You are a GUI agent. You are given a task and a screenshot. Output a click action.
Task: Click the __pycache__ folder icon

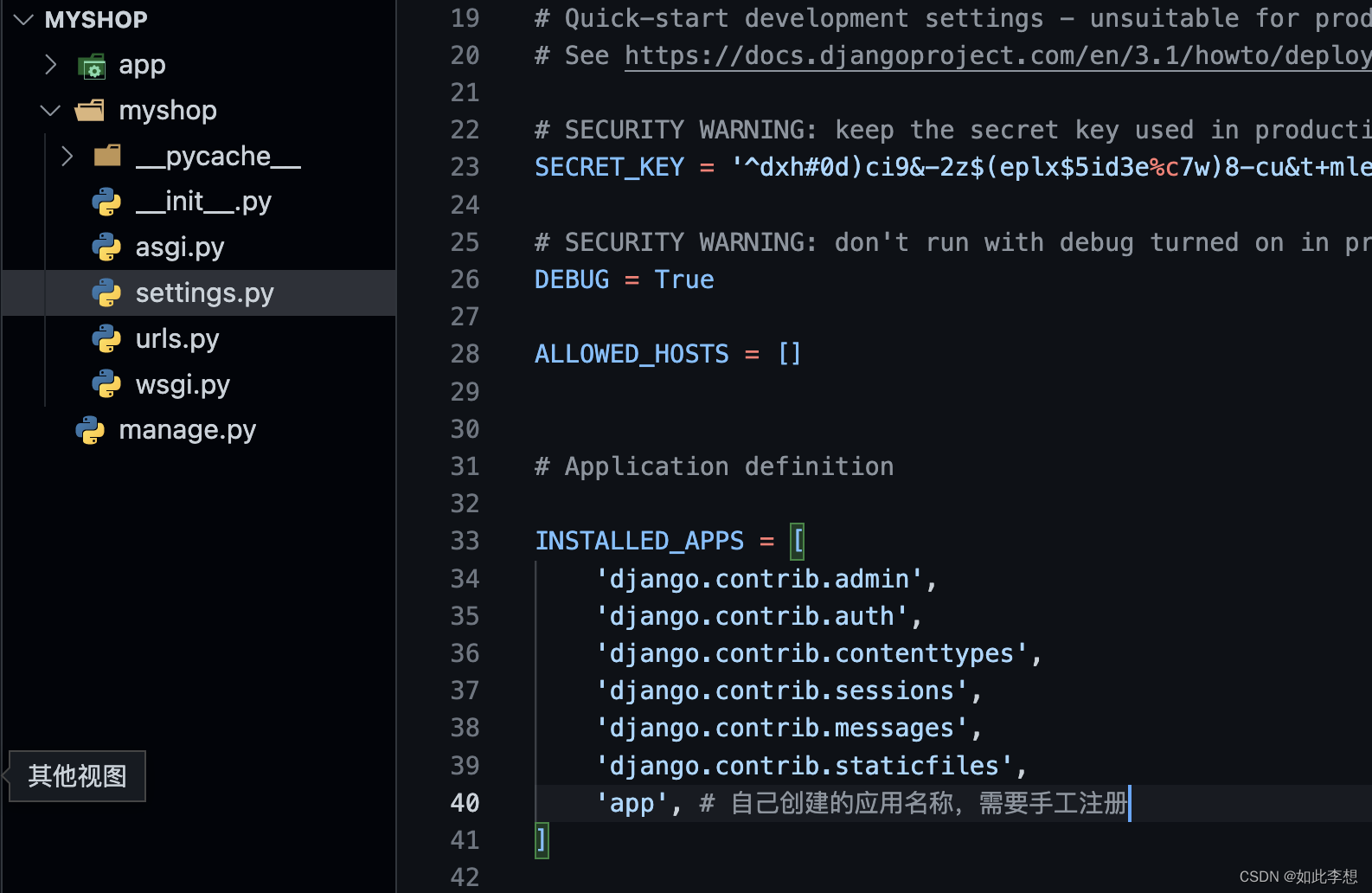107,156
